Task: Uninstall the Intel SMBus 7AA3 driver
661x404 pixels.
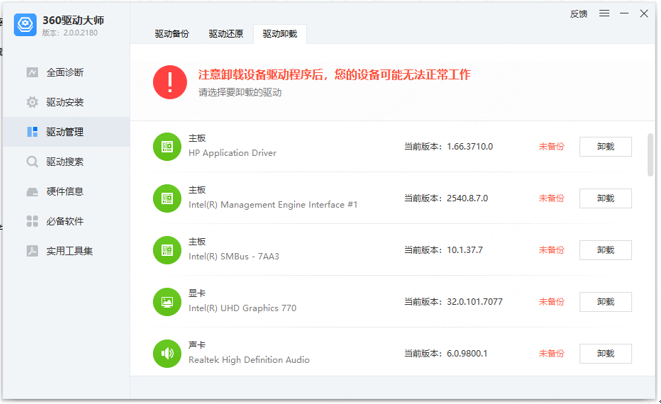Action: (x=605, y=250)
